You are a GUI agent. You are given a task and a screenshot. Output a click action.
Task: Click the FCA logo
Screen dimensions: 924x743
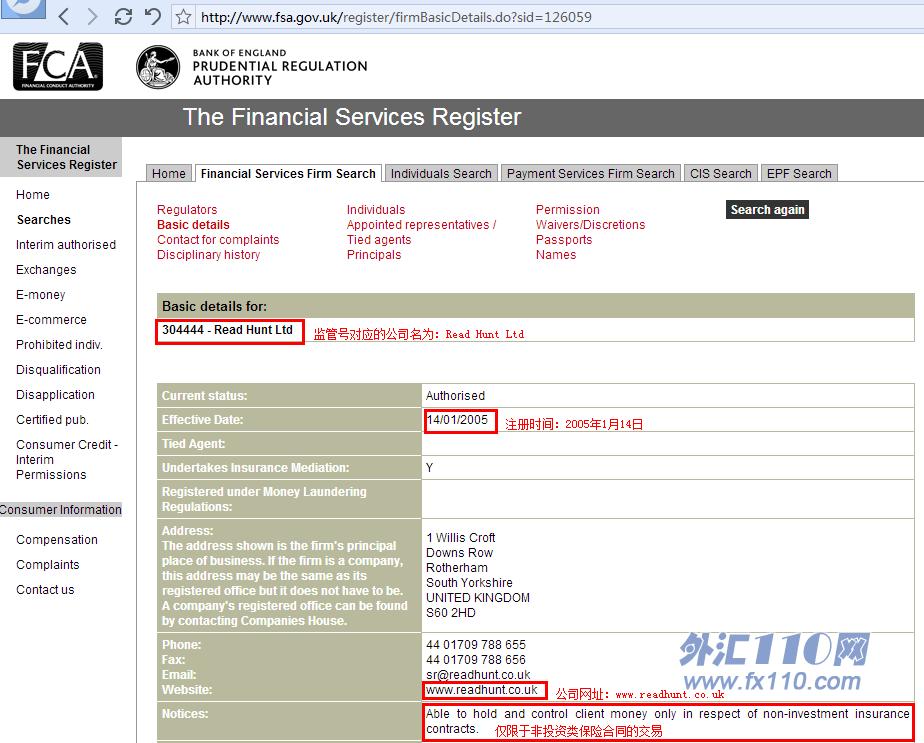58,66
